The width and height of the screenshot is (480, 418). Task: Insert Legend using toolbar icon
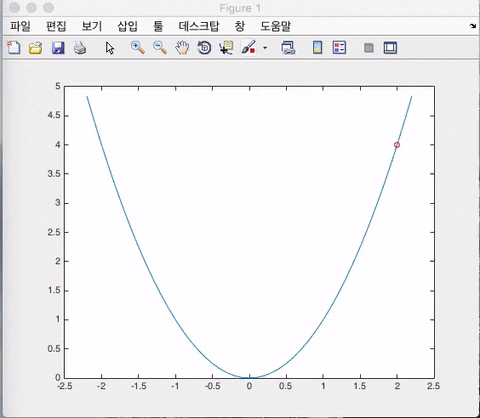[339, 48]
